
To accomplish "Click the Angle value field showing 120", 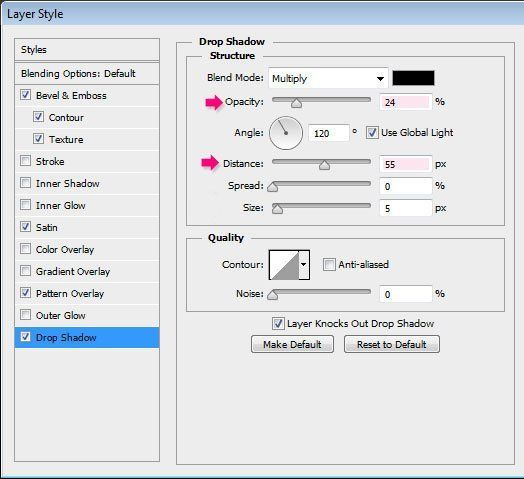I will click(329, 133).
